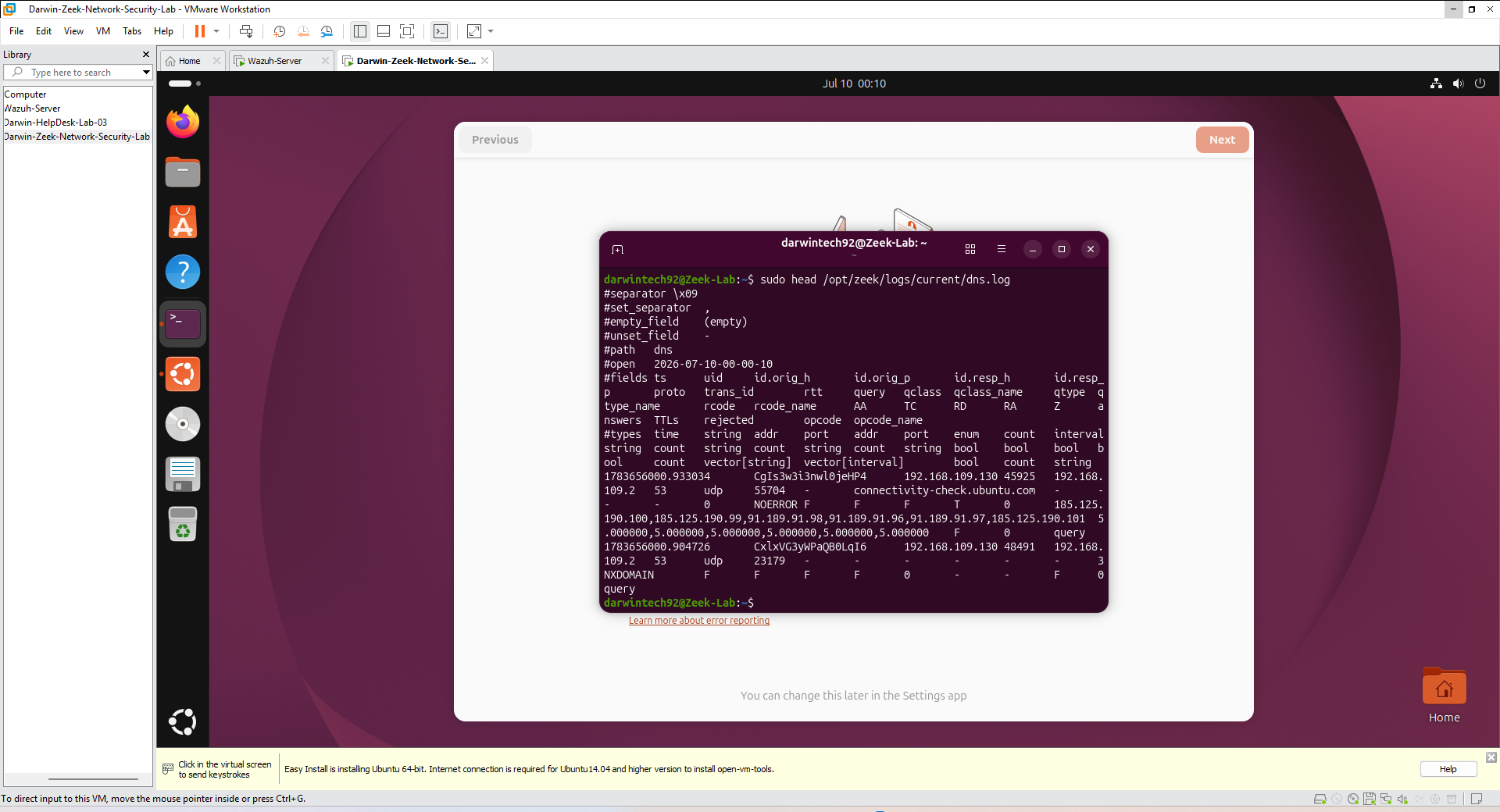
Task: Open the terminal hamburger menu
Action: point(1002,249)
